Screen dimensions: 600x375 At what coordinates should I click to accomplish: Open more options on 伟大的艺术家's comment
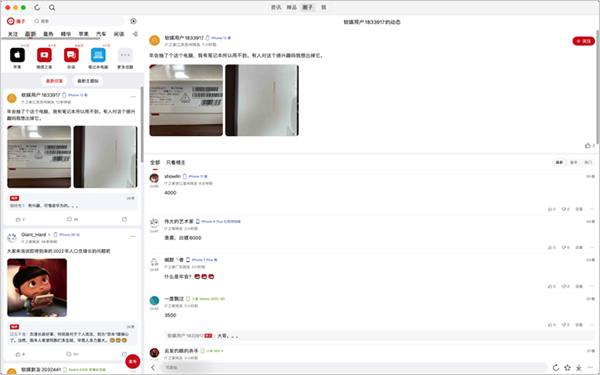click(x=592, y=248)
